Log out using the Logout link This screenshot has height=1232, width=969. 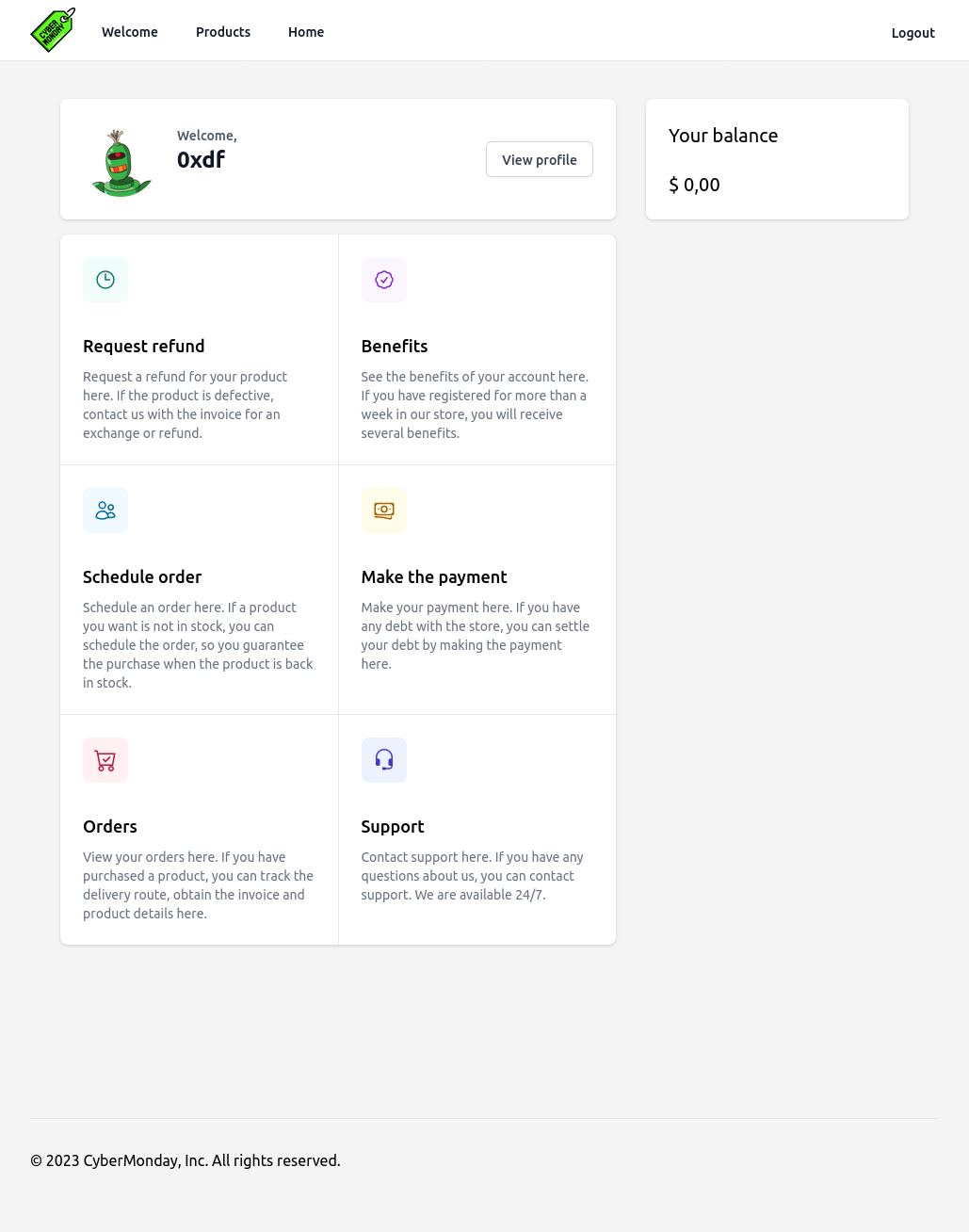tap(912, 33)
